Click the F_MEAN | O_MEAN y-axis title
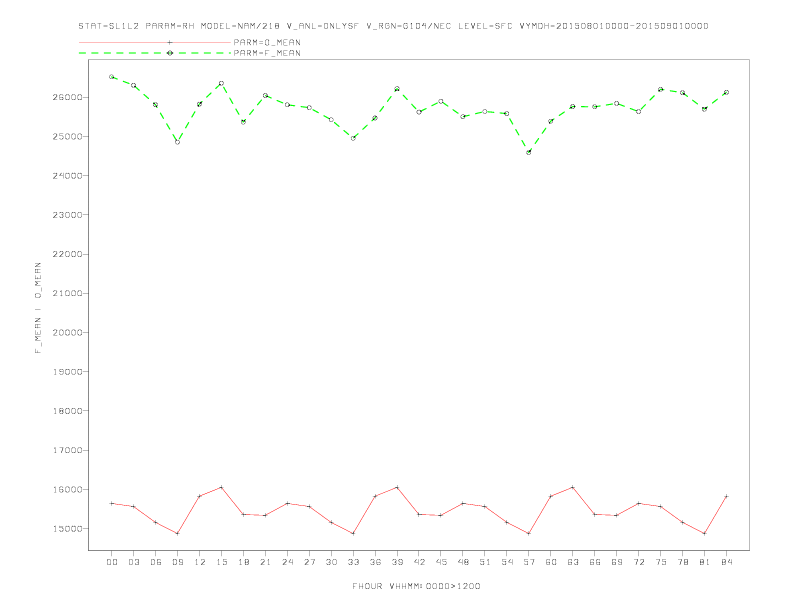792x612 pixels. 38,308
